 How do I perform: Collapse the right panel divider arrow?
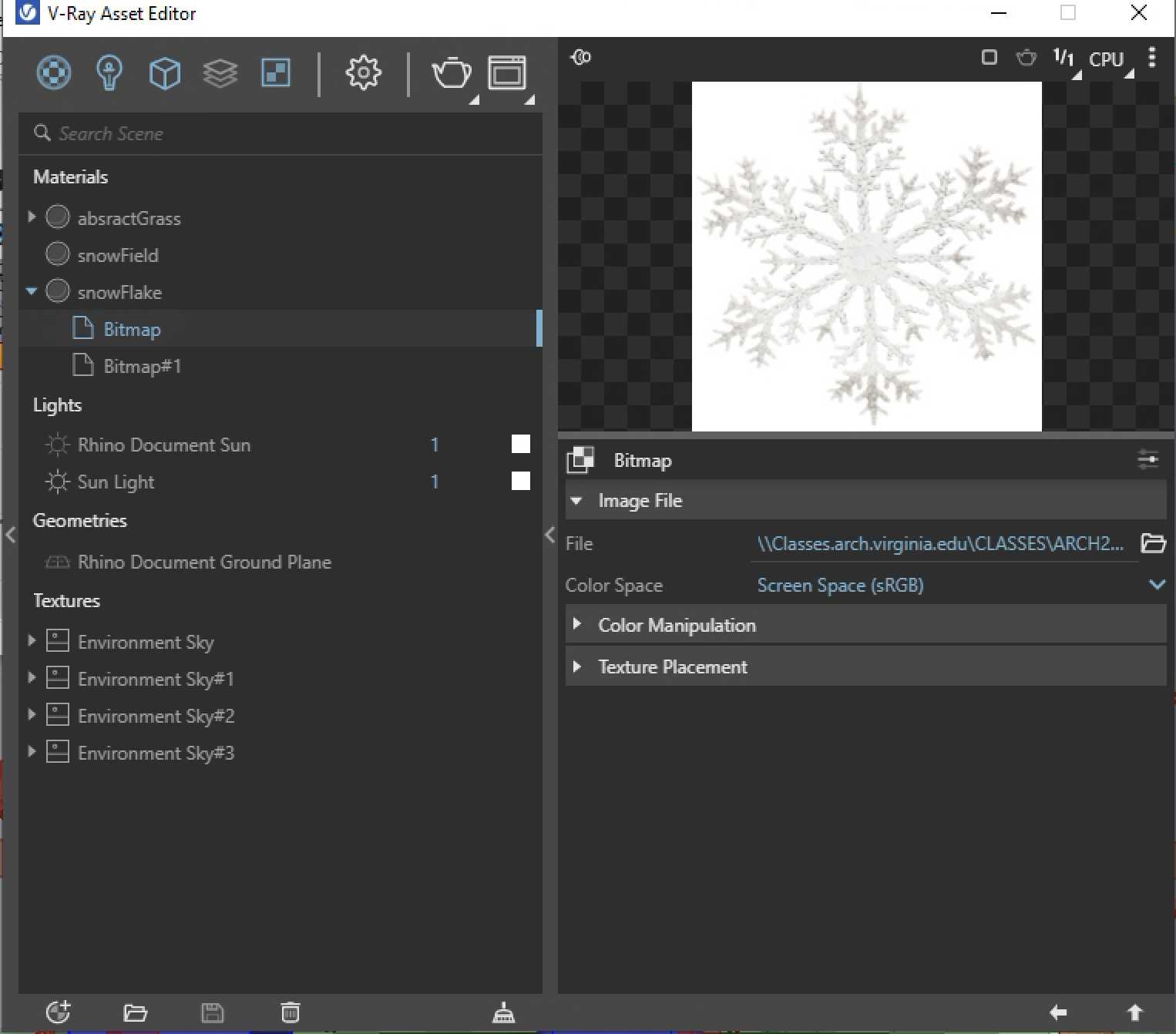coord(549,535)
